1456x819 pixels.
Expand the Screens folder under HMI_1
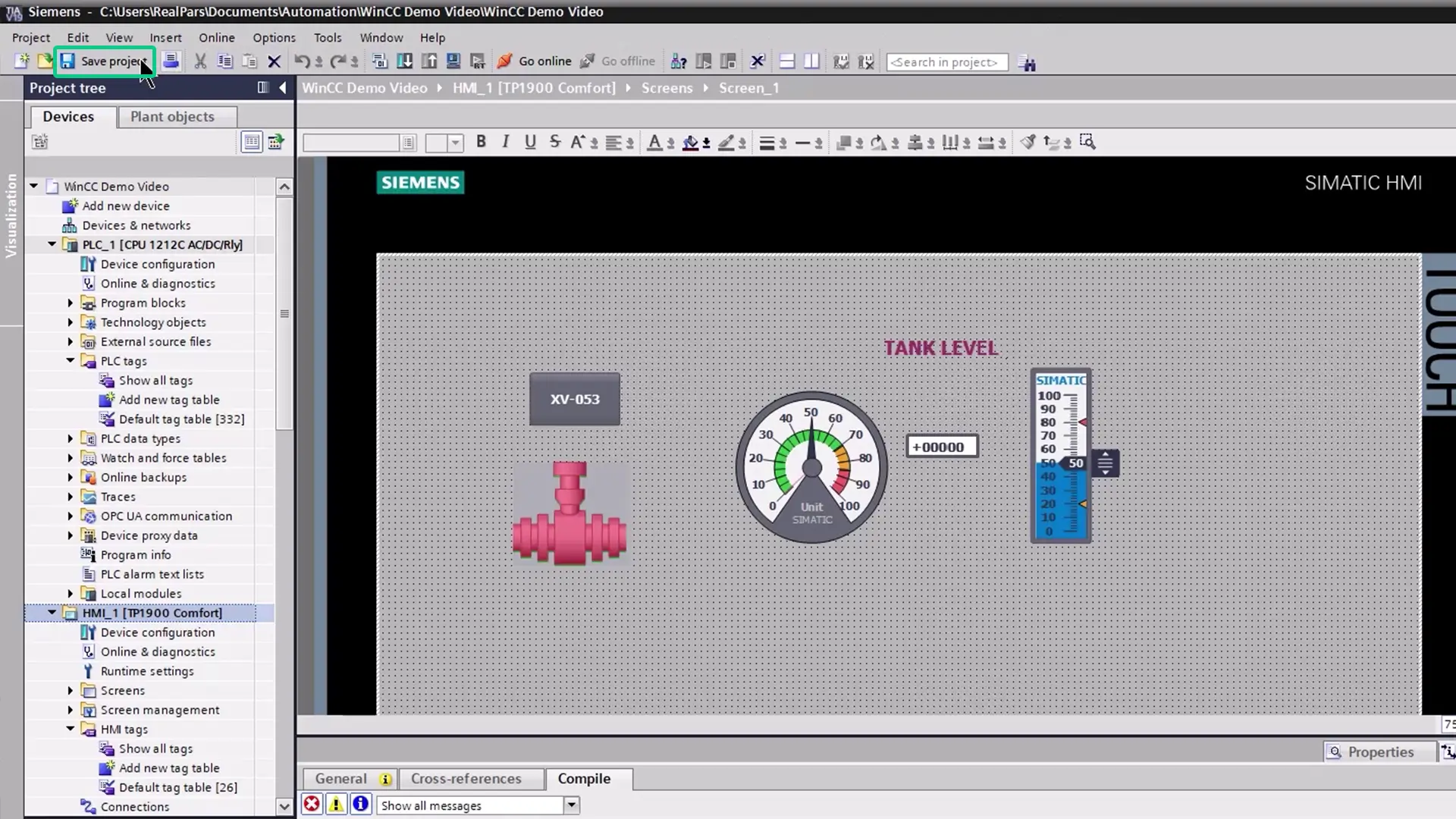70,691
